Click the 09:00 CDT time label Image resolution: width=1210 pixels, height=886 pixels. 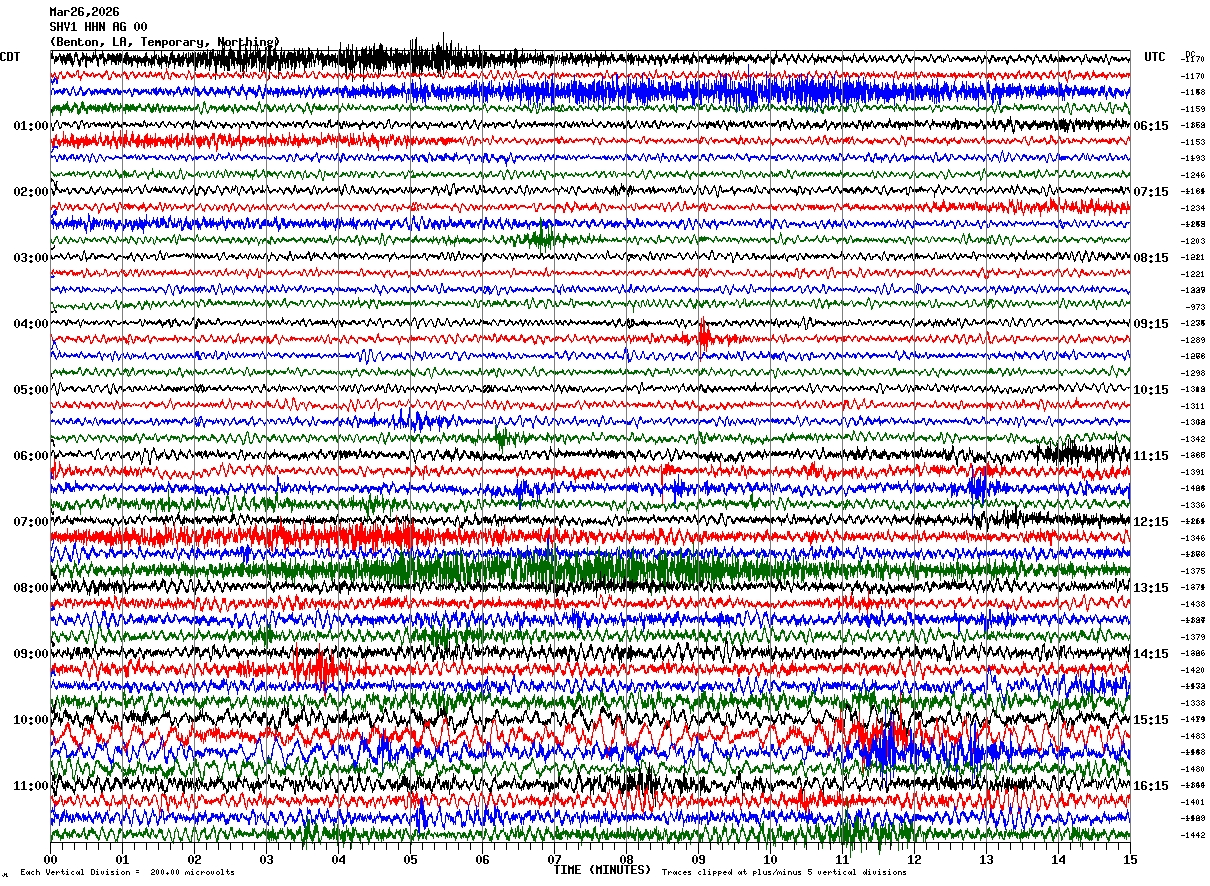click(x=31, y=654)
